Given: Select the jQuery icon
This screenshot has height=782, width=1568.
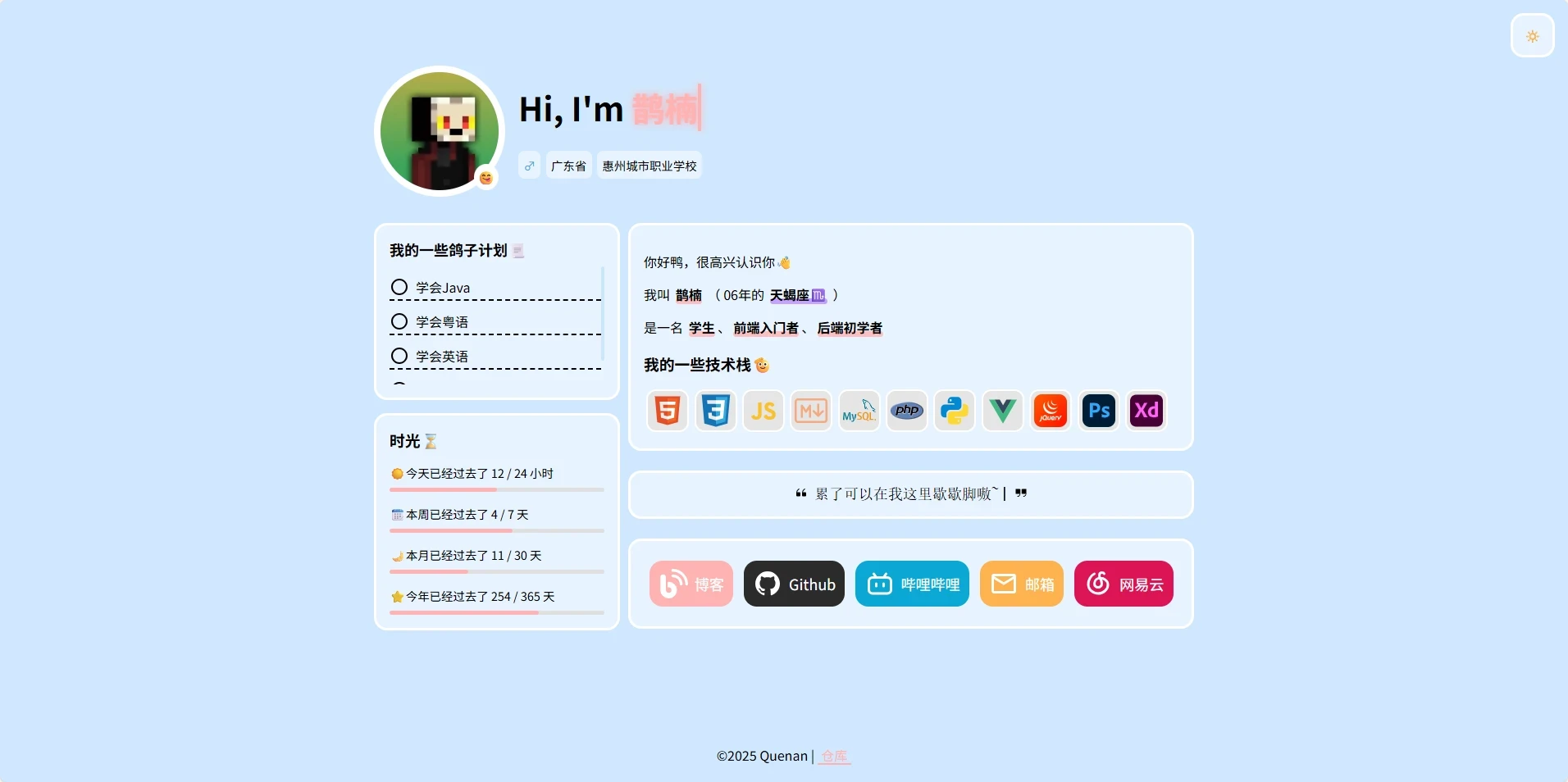Looking at the screenshot, I should [1051, 411].
